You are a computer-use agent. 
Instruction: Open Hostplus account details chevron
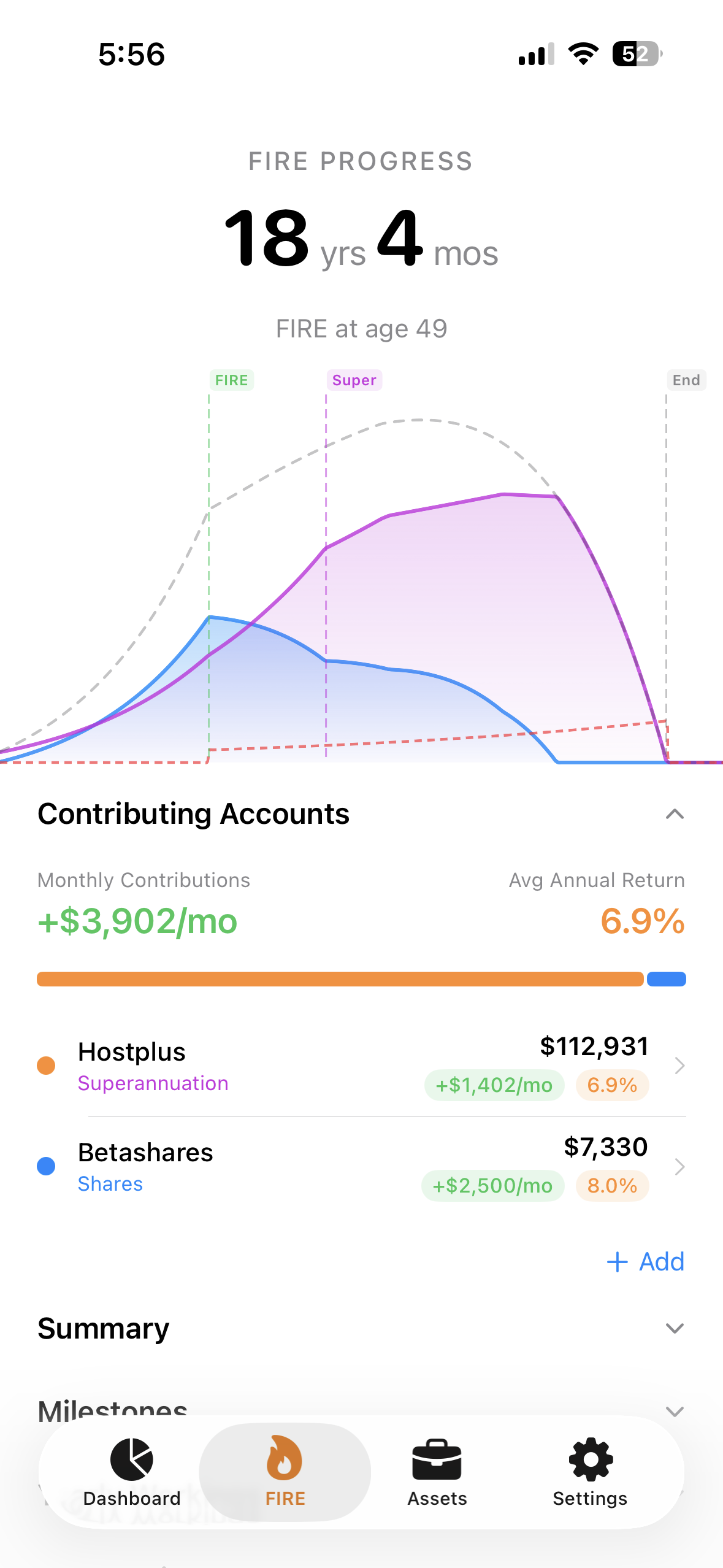point(679,1066)
